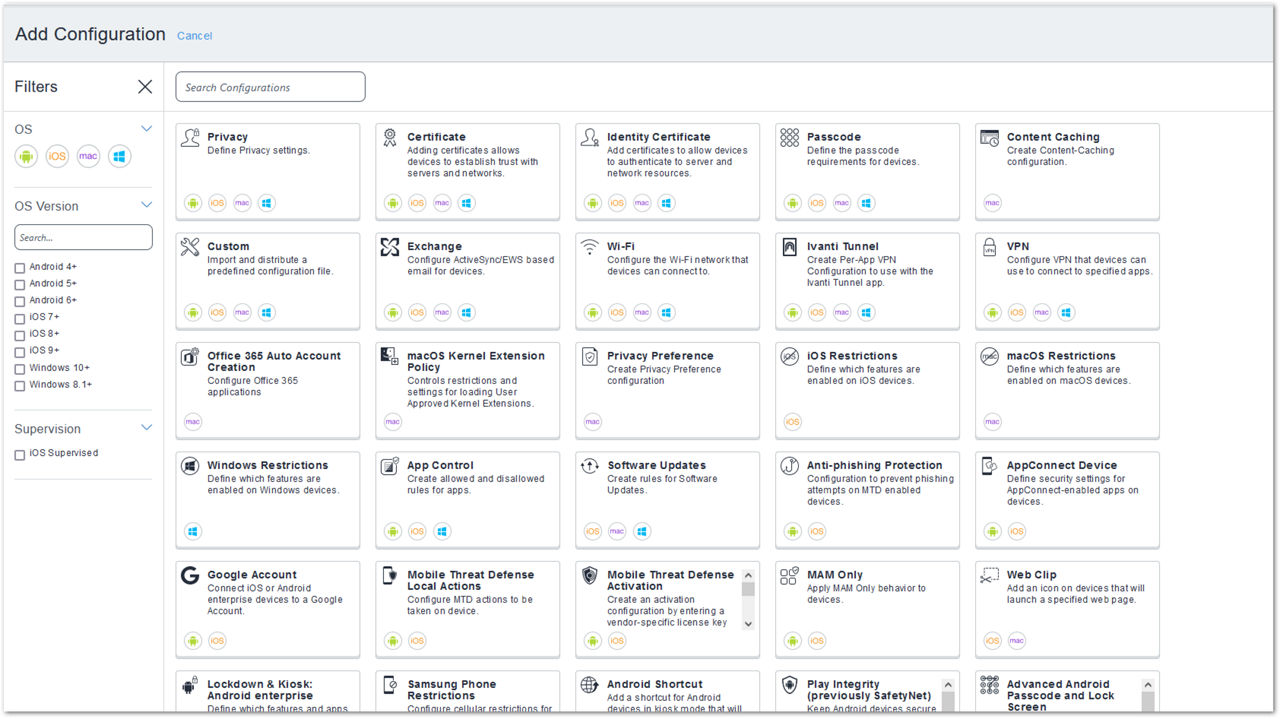Collapse the Supervision section chevron
1280x719 pixels.
[146, 428]
